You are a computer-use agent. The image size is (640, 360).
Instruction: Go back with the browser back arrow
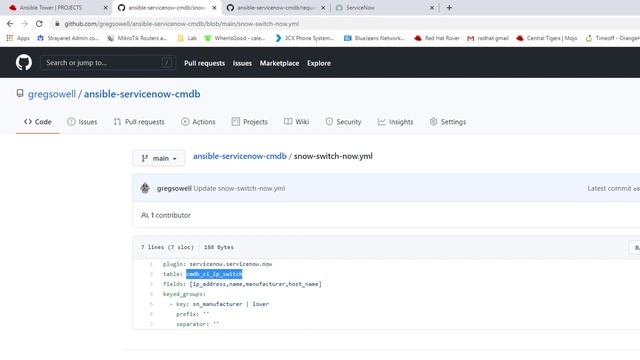tap(10, 24)
